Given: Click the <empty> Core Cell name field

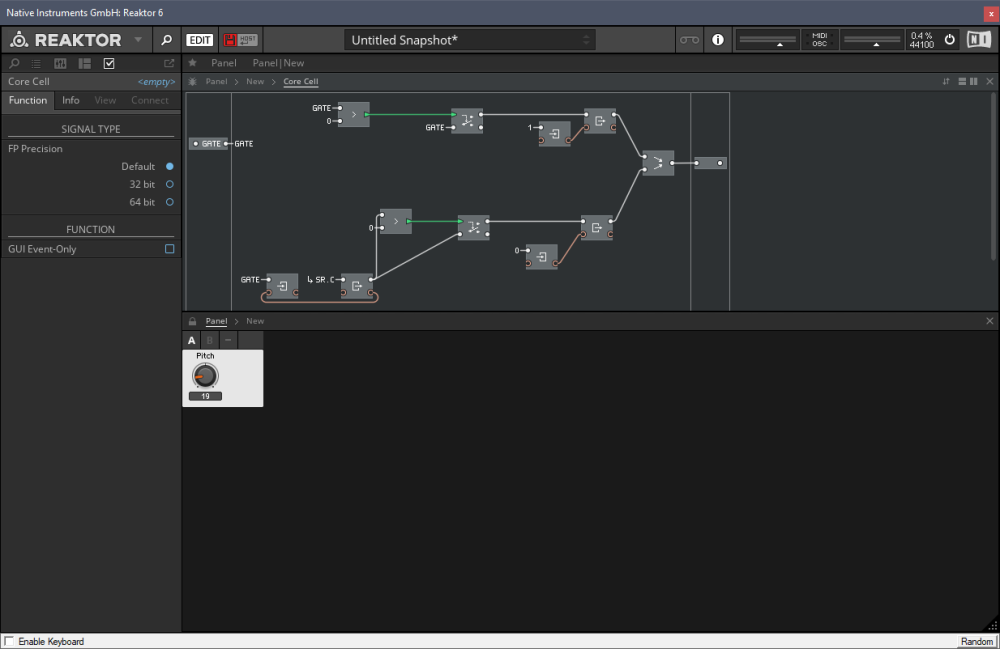Looking at the screenshot, I should [156, 82].
